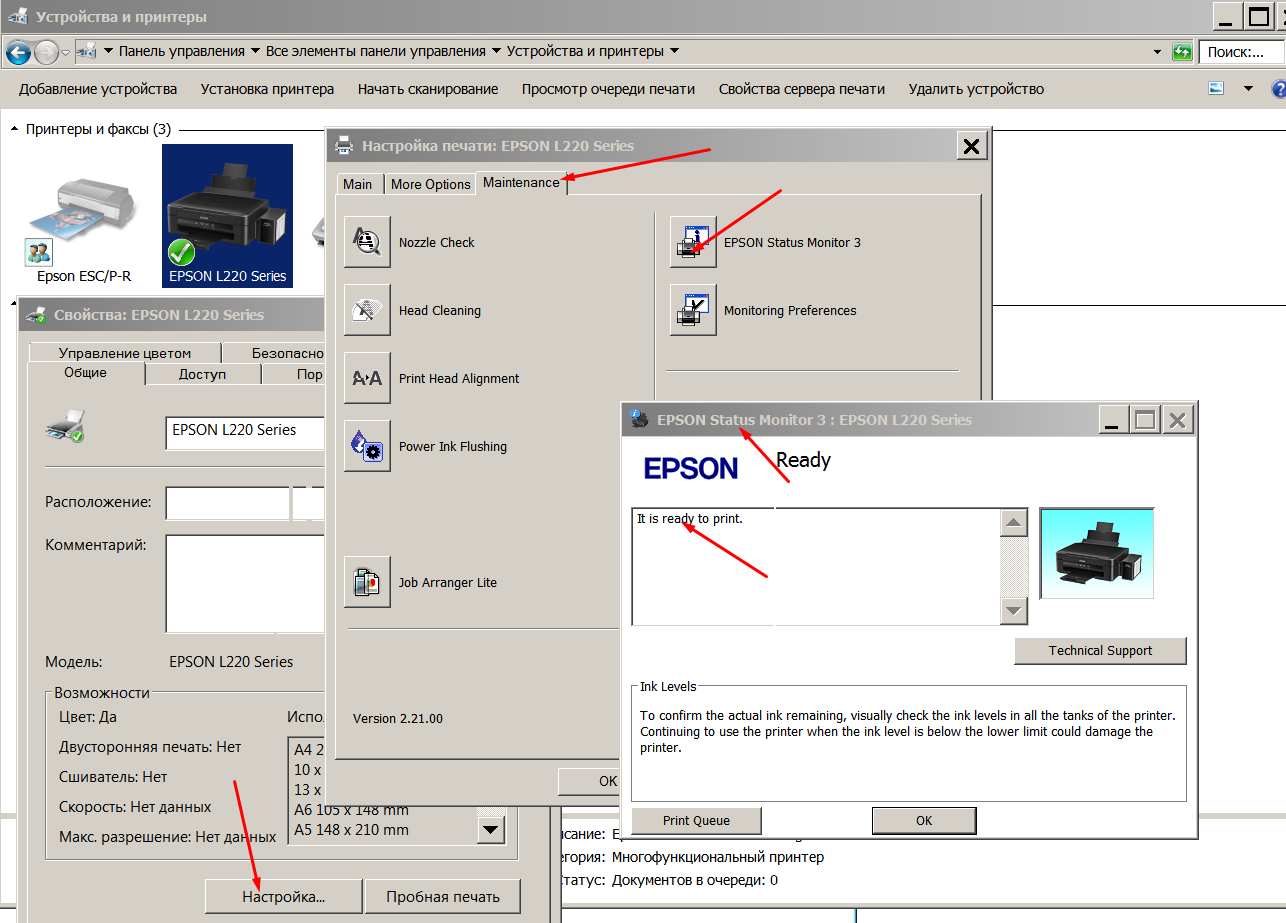Click the down arrow of the status message scrollbar
Image resolution: width=1286 pixels, height=923 pixels.
1014,610
